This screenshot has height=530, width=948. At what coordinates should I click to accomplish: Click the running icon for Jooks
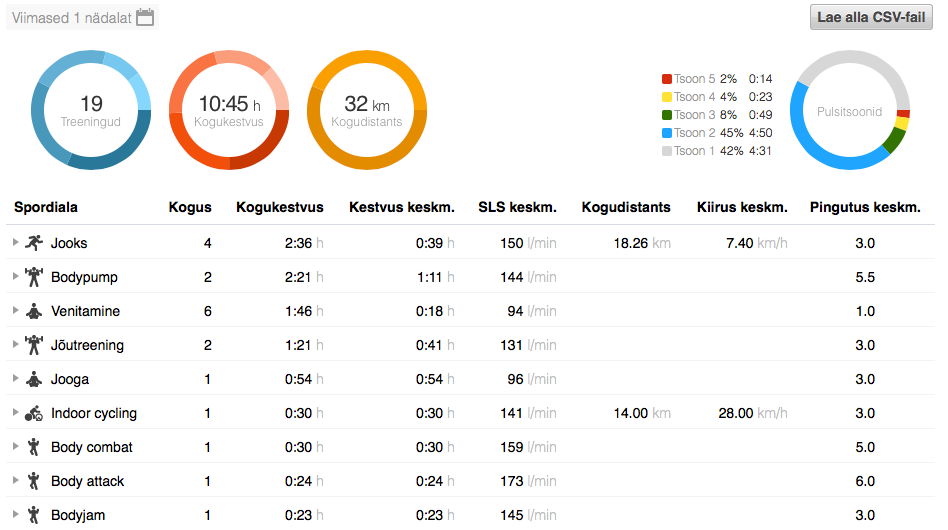35,243
